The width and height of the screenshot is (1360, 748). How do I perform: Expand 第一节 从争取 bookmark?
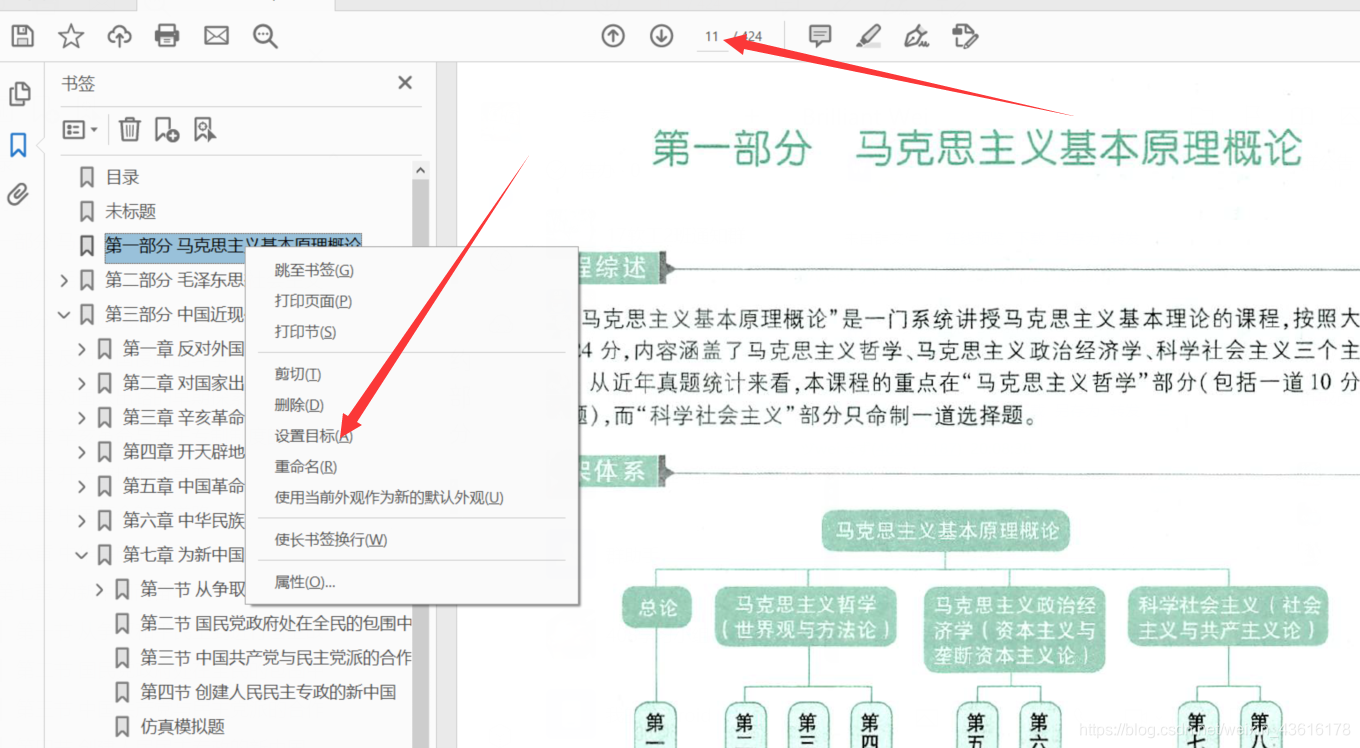(99, 589)
